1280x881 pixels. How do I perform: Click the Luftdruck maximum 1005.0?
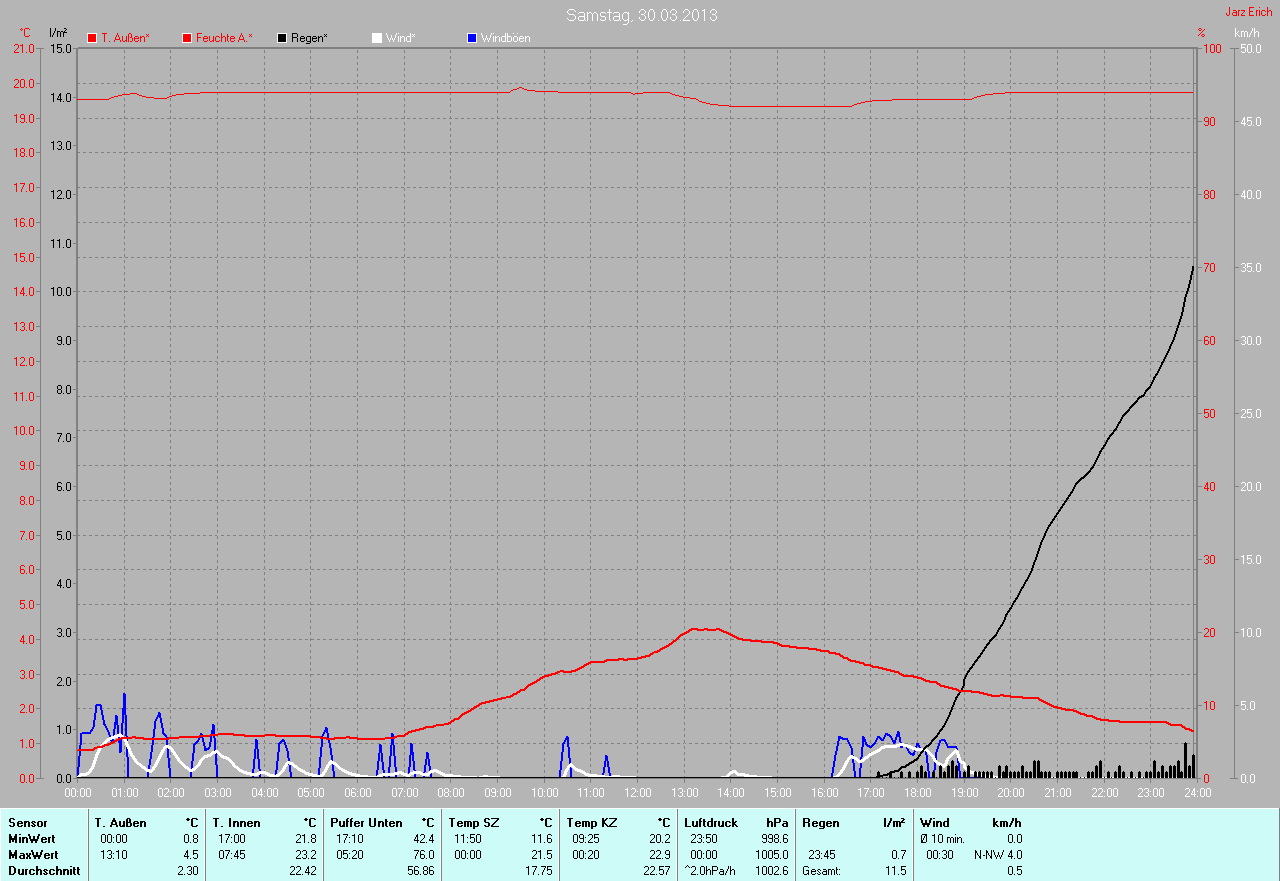(772, 855)
